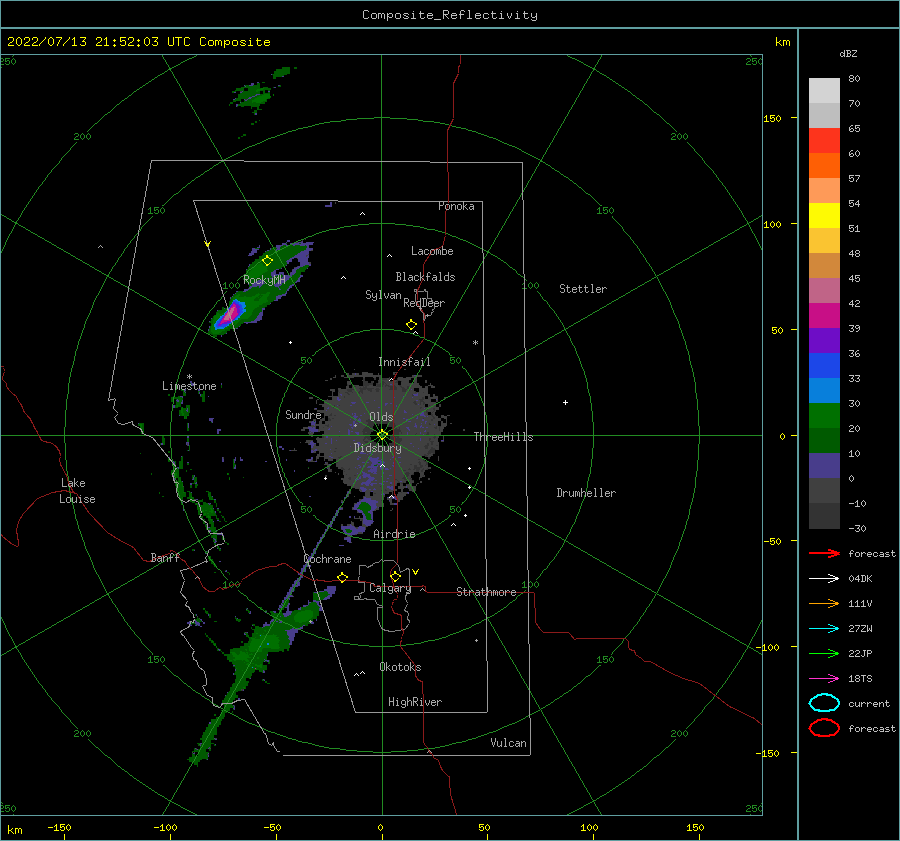Click the green 30-20 dBZ swatch
Image resolution: width=900 pixels, height=841 pixels.
824,416
